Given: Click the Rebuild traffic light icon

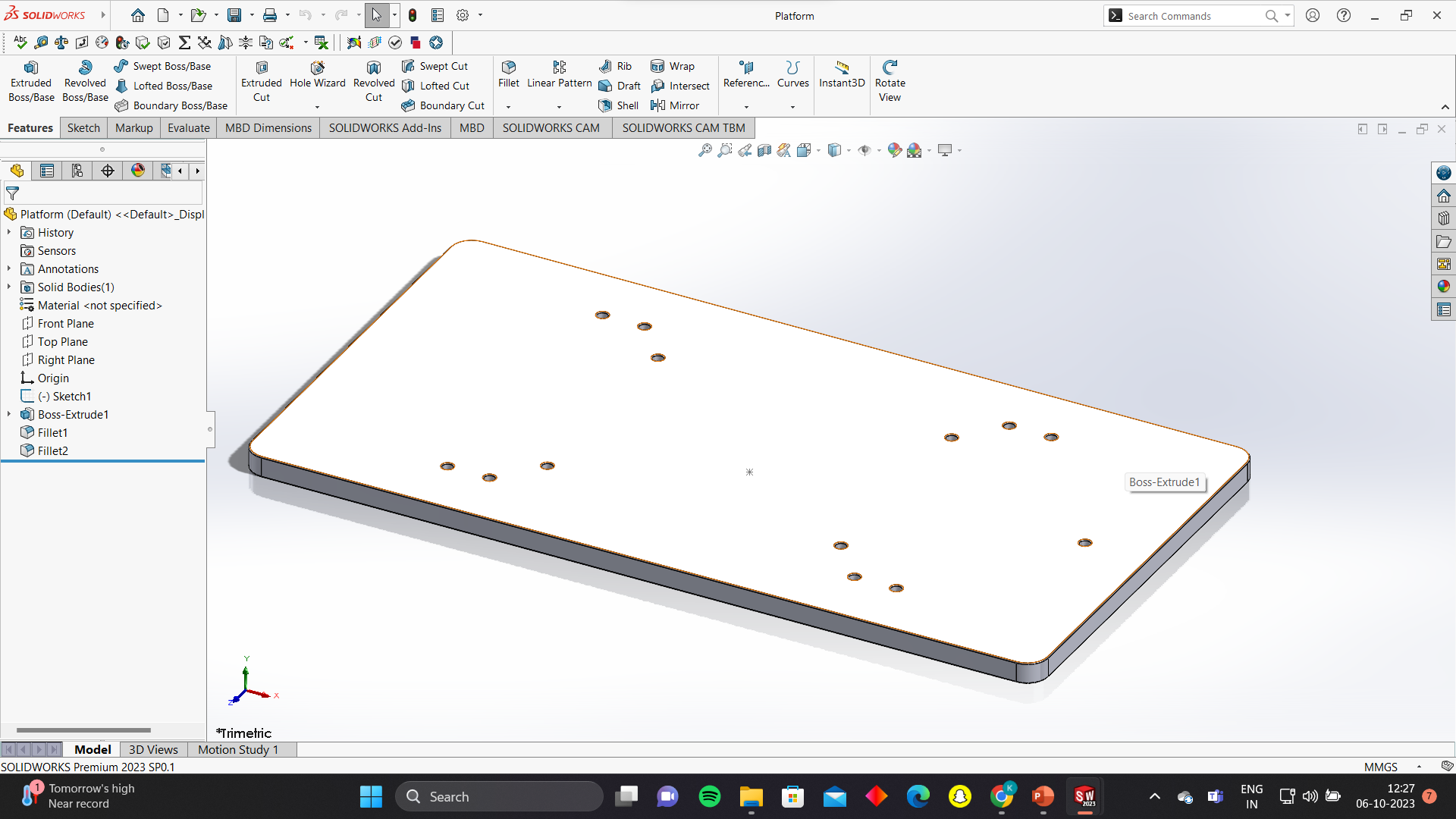Looking at the screenshot, I should 413,15.
